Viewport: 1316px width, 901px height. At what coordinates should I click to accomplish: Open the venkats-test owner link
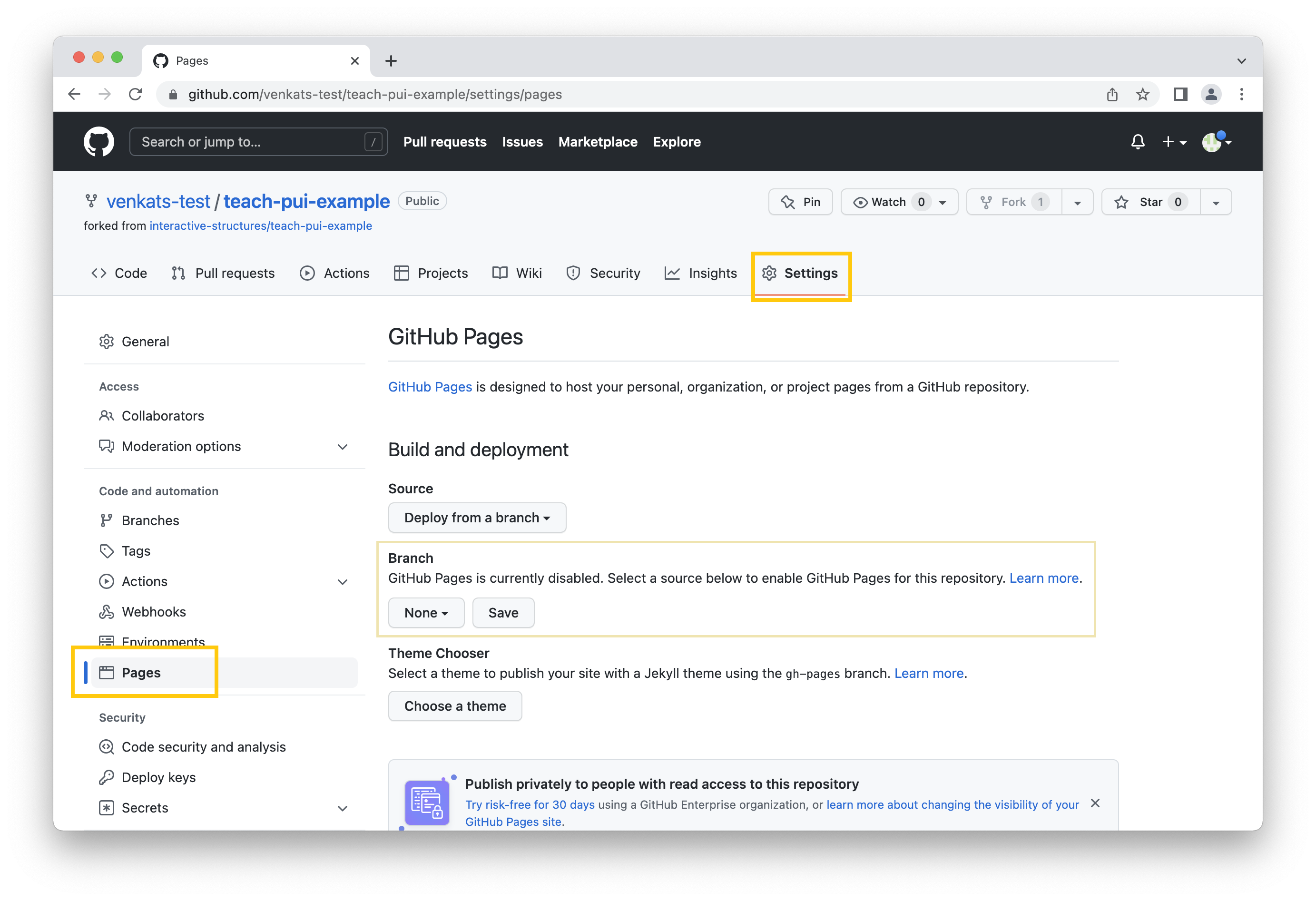[x=158, y=201]
